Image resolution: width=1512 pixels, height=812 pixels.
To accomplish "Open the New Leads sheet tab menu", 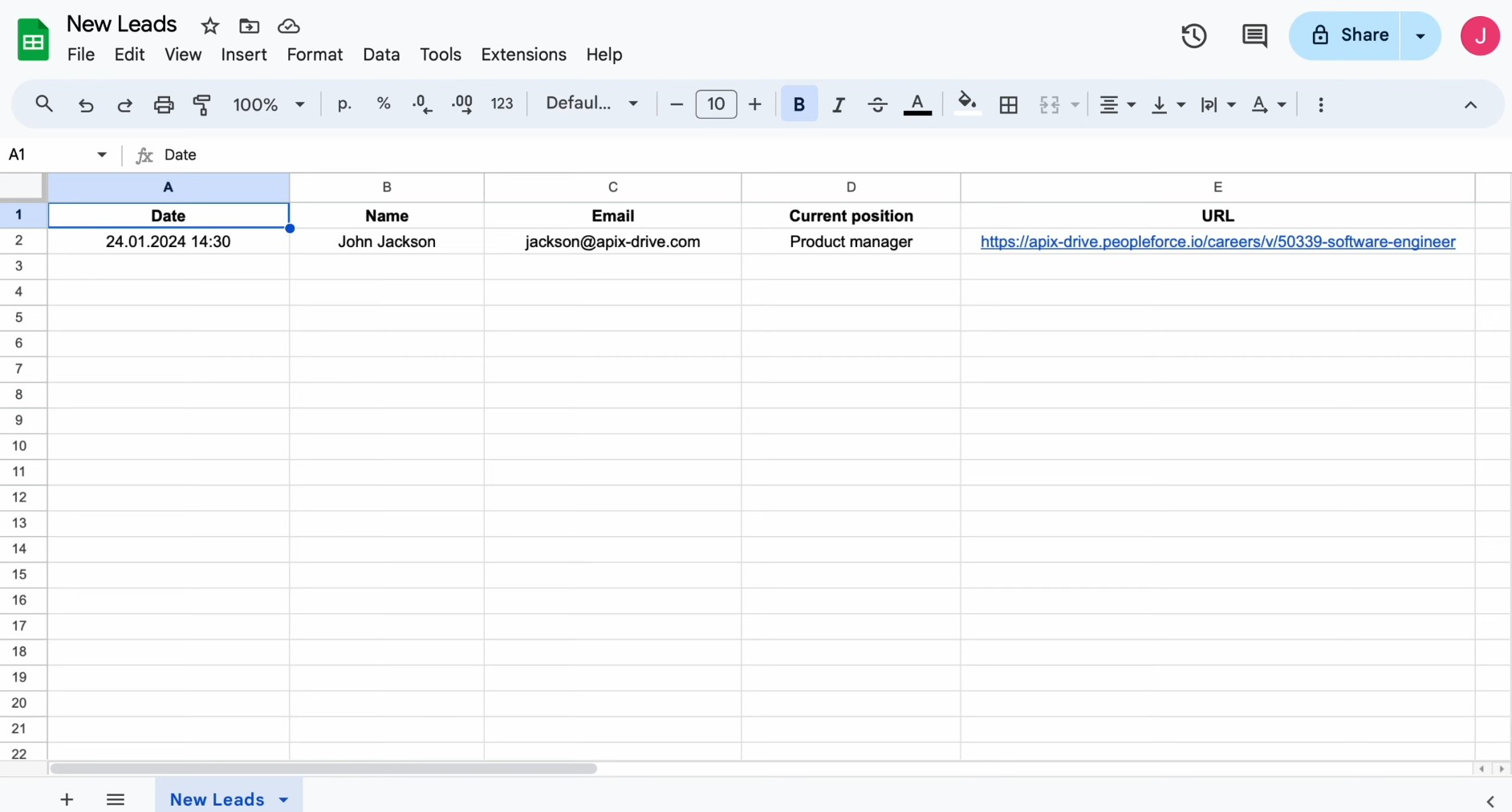I will [x=283, y=799].
